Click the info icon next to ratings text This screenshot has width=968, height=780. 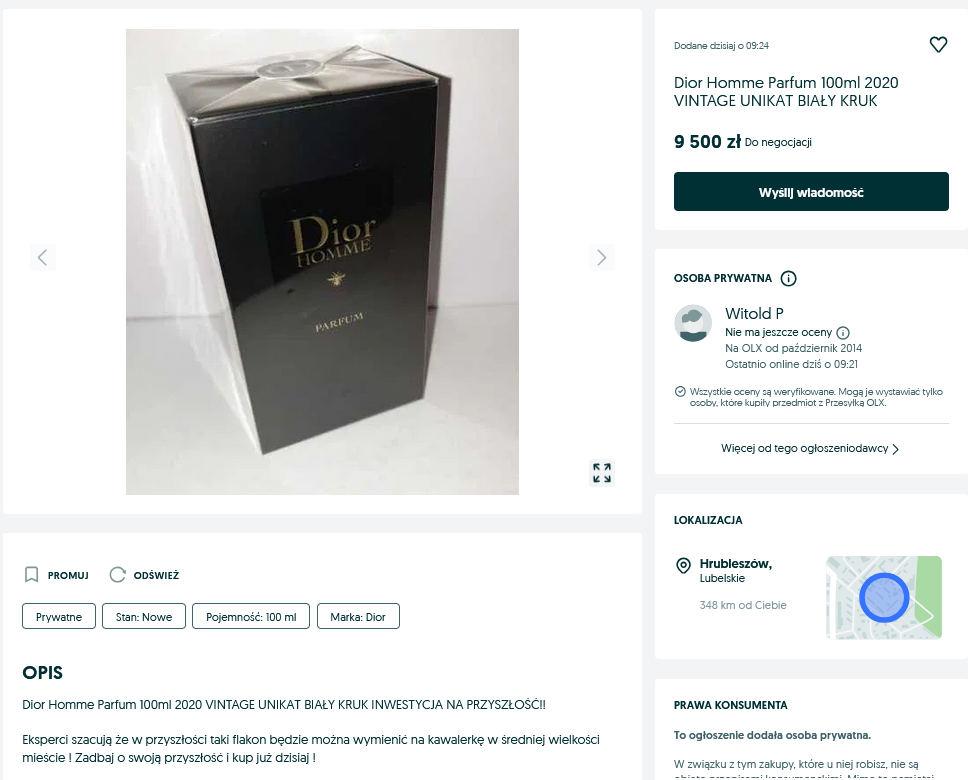pyautogui.click(x=843, y=333)
